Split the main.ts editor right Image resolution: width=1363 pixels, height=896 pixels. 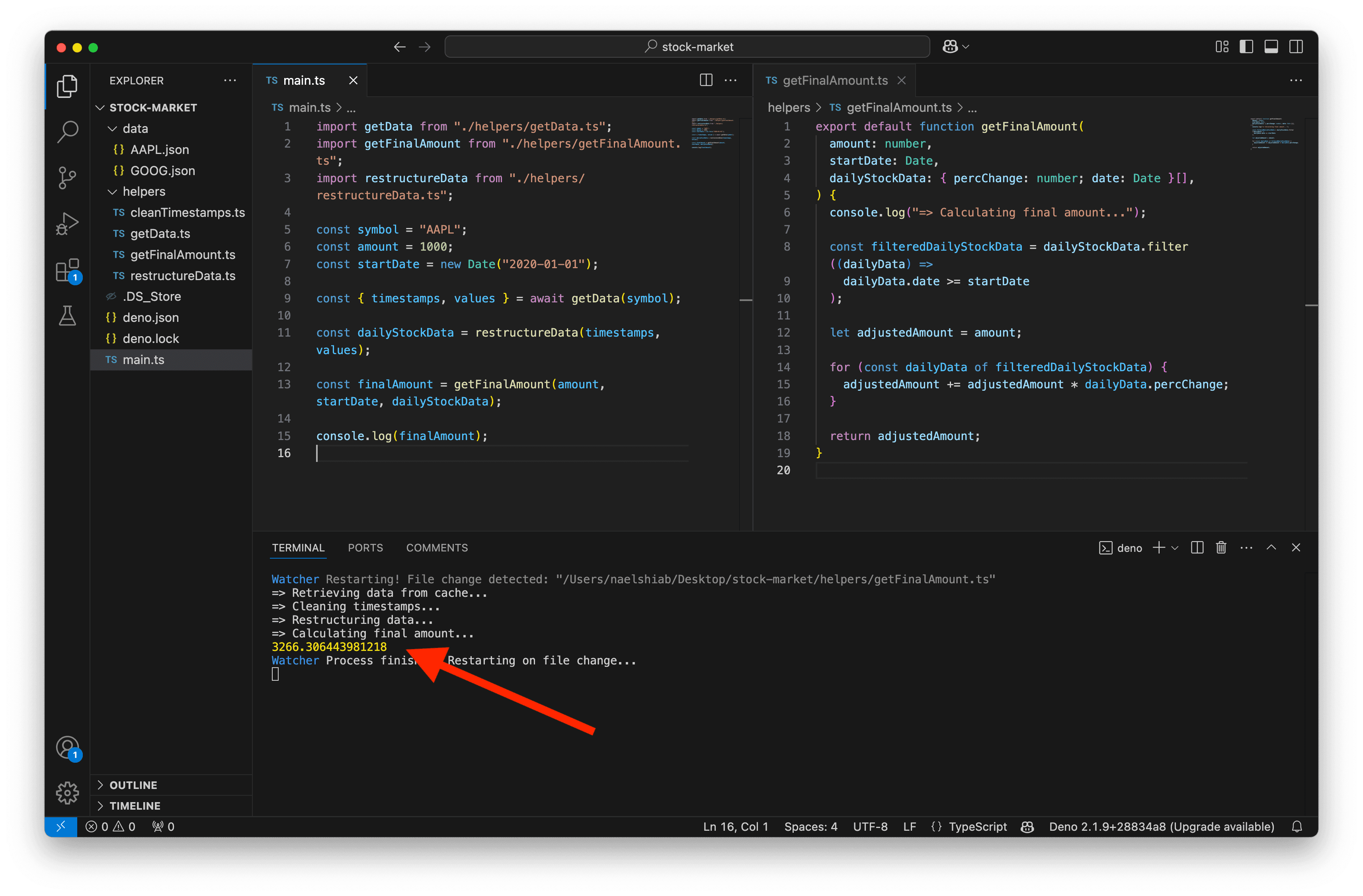click(x=706, y=80)
